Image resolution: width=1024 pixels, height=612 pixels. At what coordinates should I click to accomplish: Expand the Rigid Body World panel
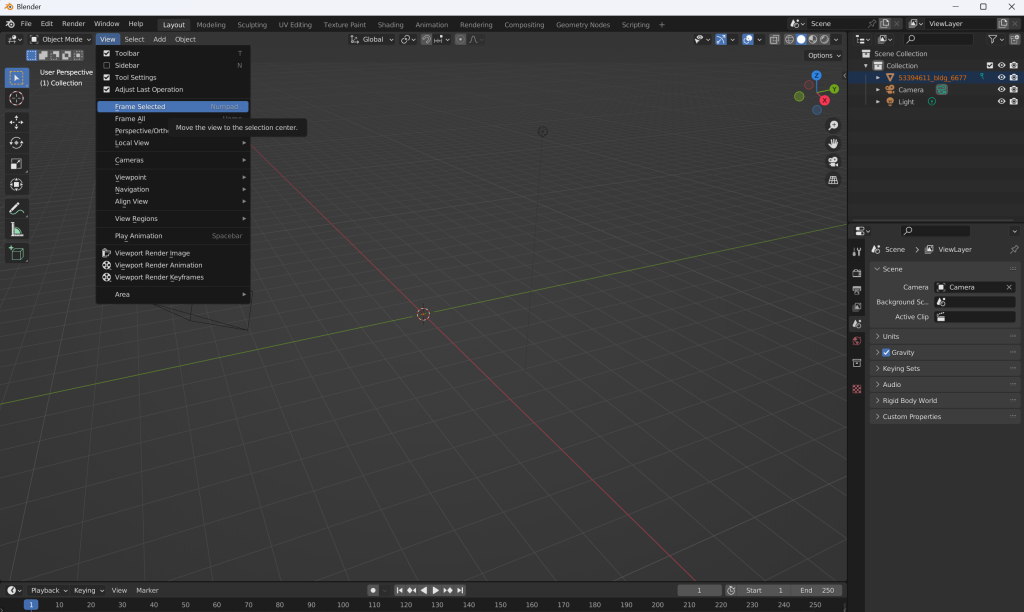point(909,400)
